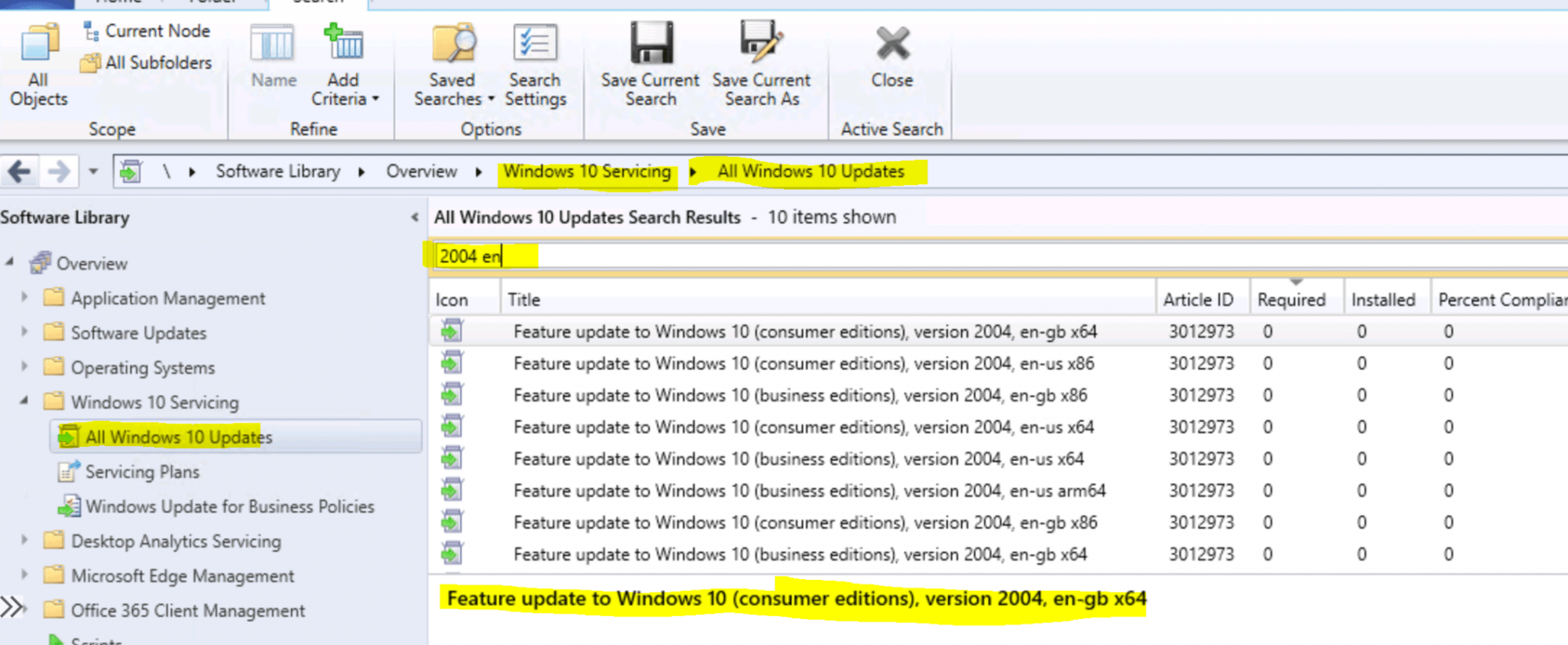This screenshot has width=1568, height=645.
Task: Expand Software Updates node
Action: [x=24, y=332]
